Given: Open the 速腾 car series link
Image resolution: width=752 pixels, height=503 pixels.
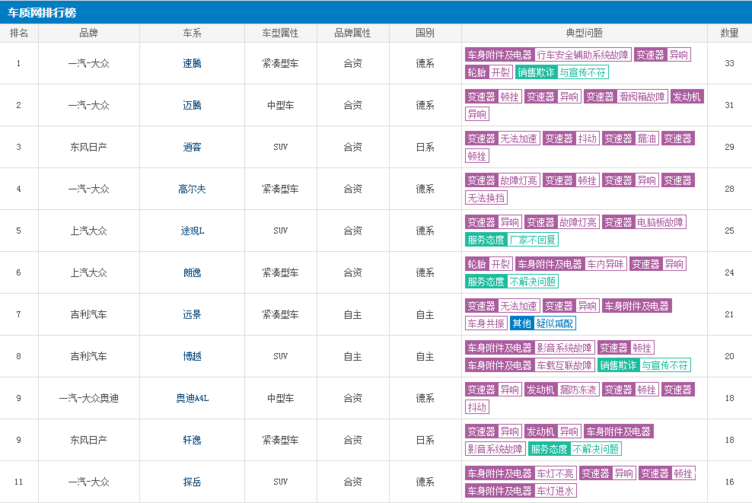Looking at the screenshot, I should (x=192, y=63).
